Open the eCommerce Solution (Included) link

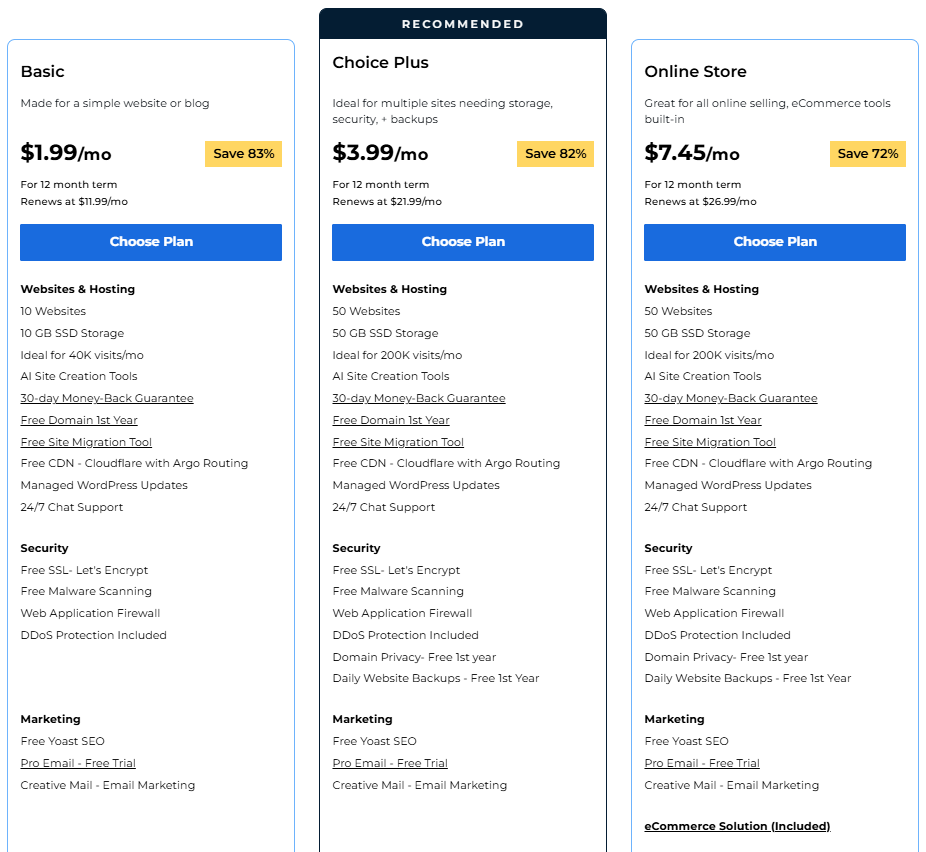[x=737, y=826]
